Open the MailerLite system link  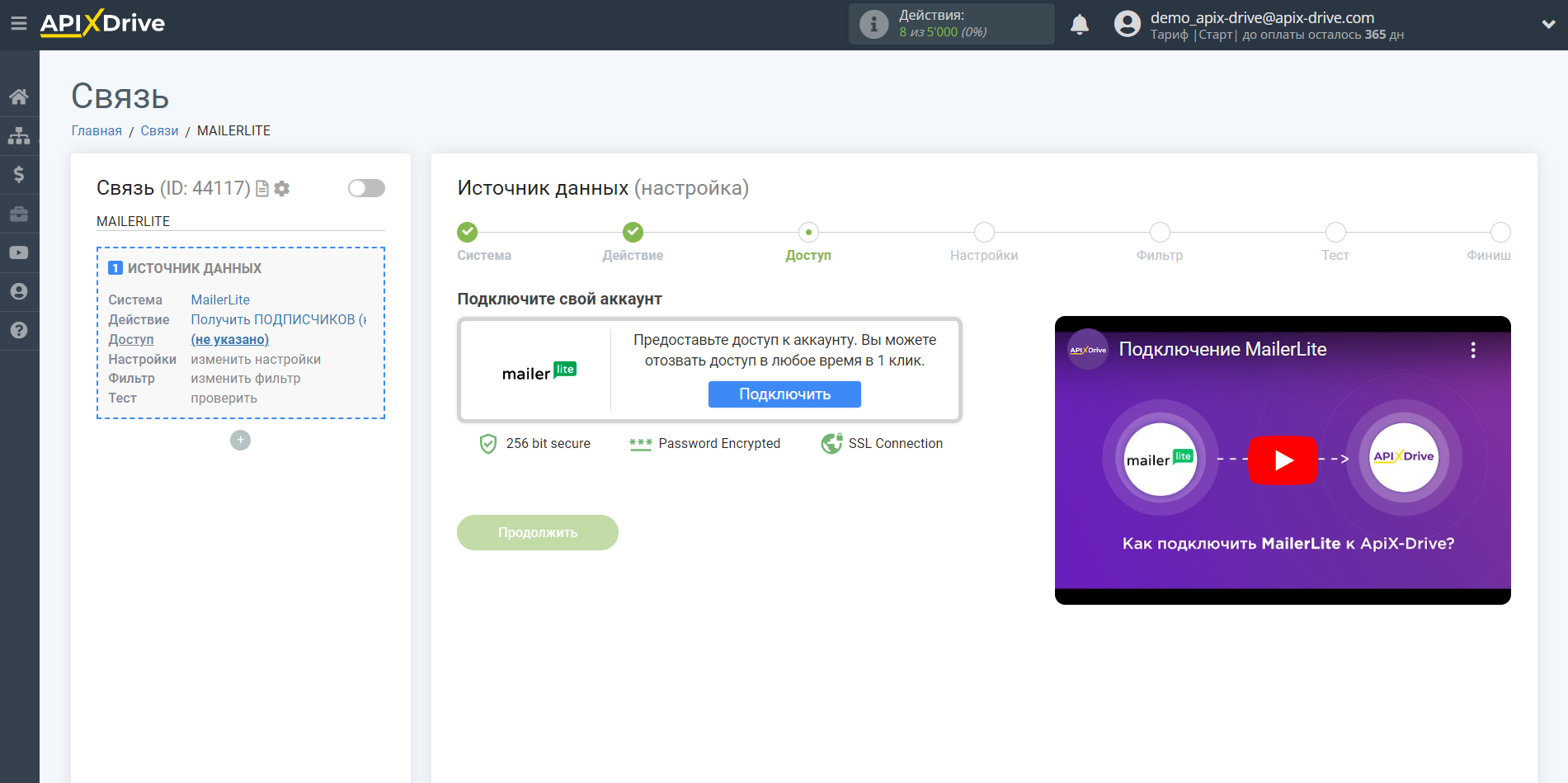click(220, 300)
